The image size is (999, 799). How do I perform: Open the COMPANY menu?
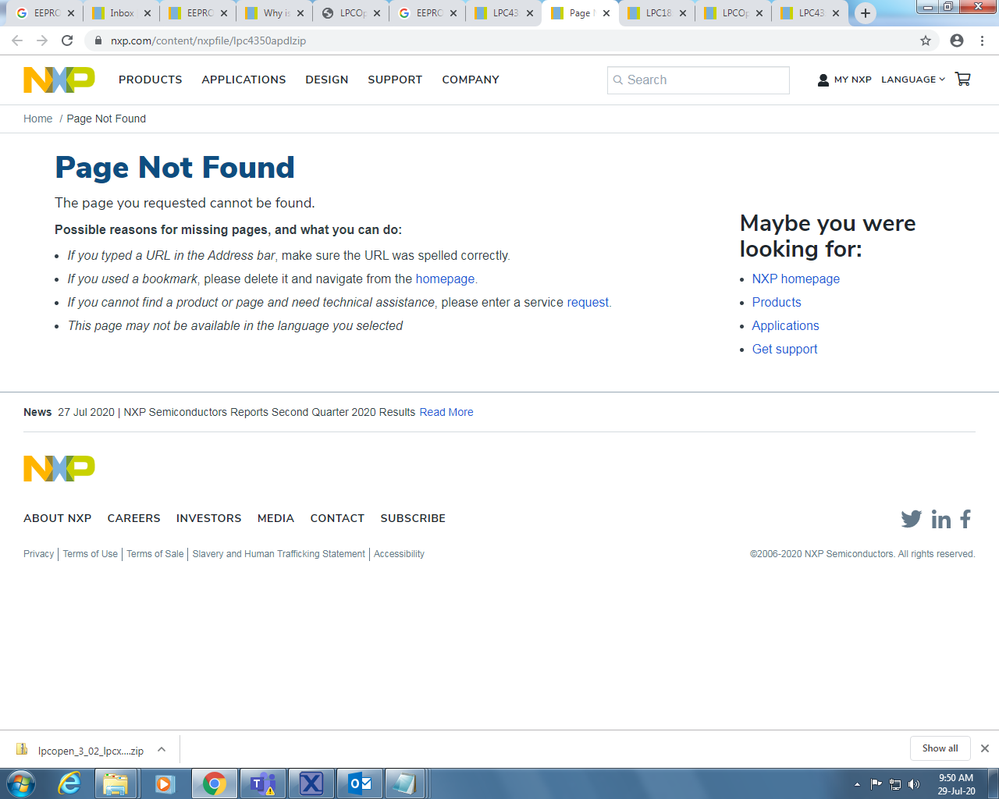[x=471, y=80]
